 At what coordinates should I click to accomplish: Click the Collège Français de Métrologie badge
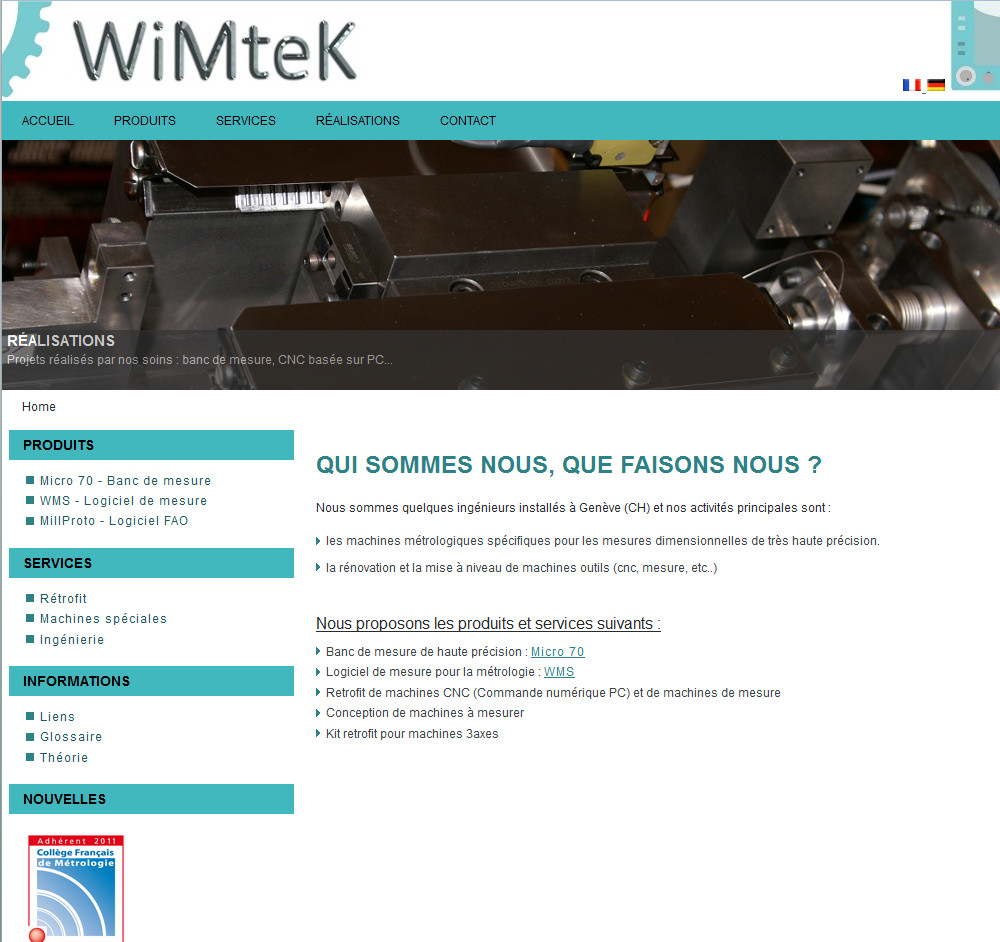coord(76,888)
